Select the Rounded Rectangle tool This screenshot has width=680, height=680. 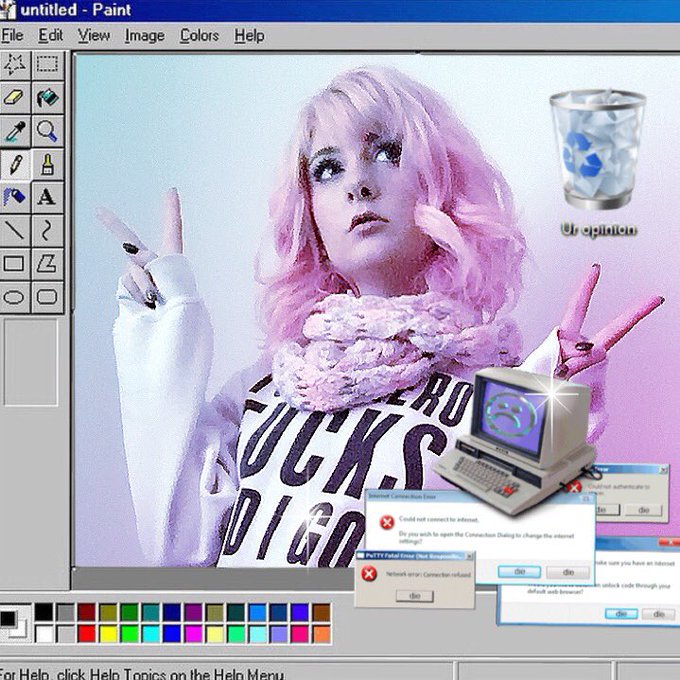[x=47, y=297]
